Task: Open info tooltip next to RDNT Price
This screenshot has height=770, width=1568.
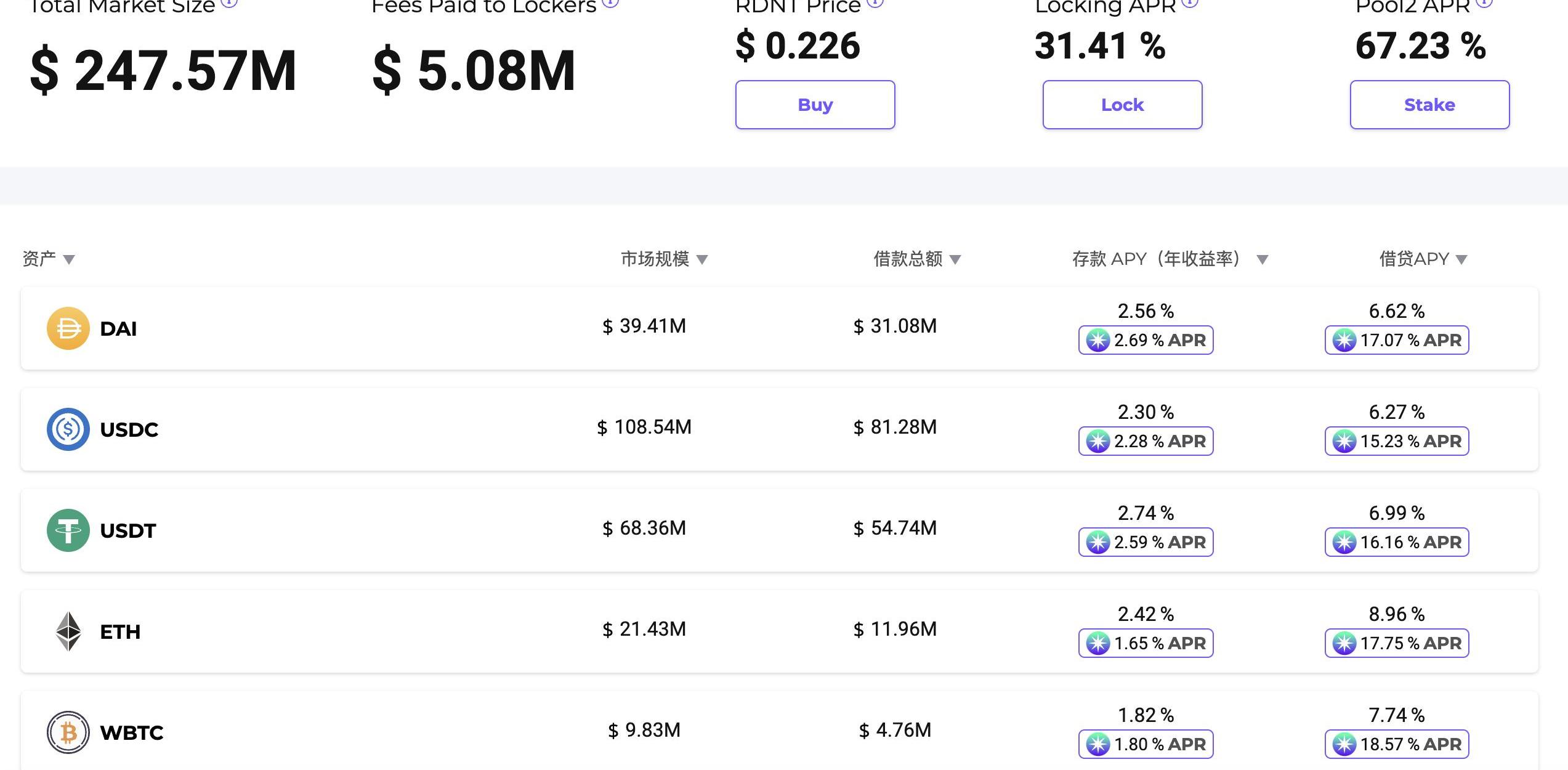Action: coord(875,2)
